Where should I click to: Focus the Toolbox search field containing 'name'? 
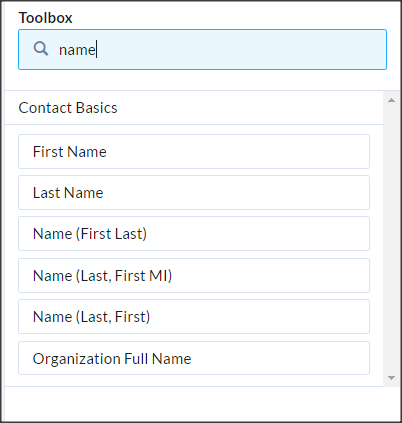point(202,49)
